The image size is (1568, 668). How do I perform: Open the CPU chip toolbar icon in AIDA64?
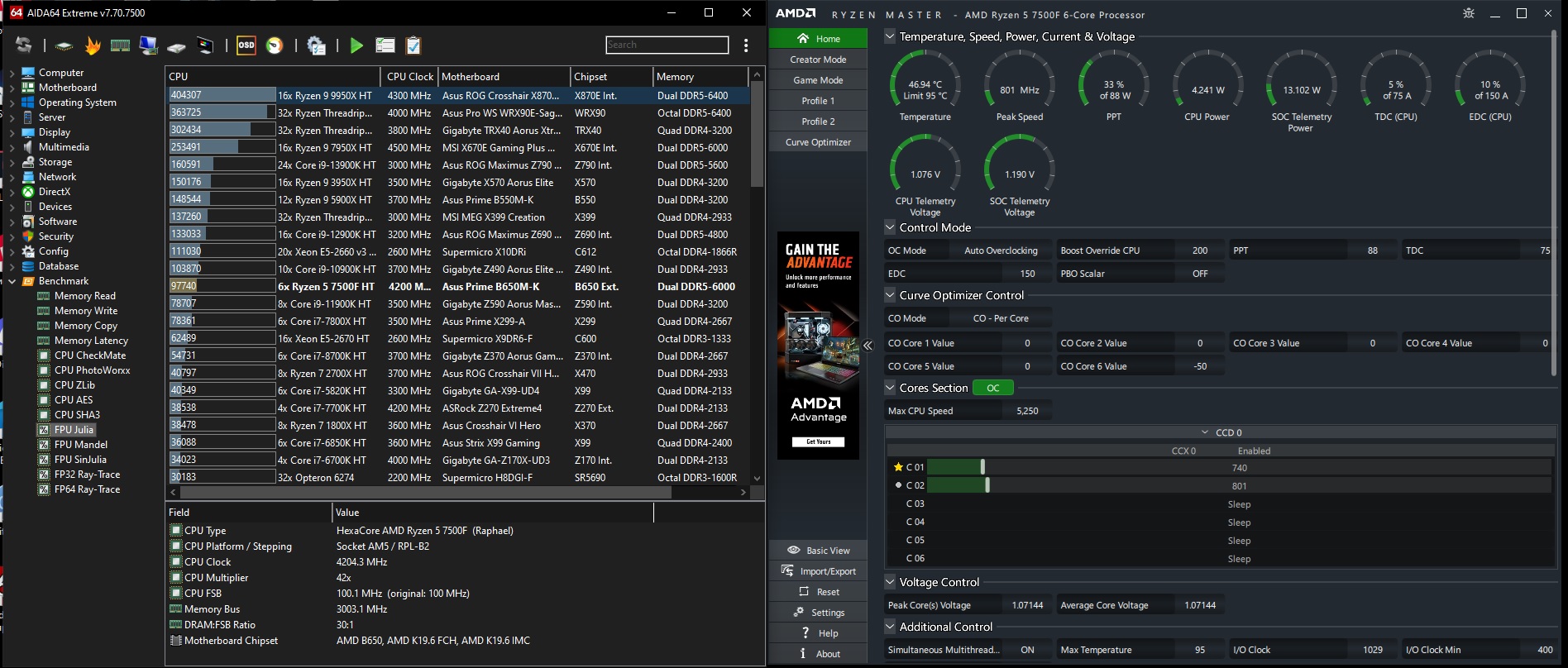click(x=64, y=45)
